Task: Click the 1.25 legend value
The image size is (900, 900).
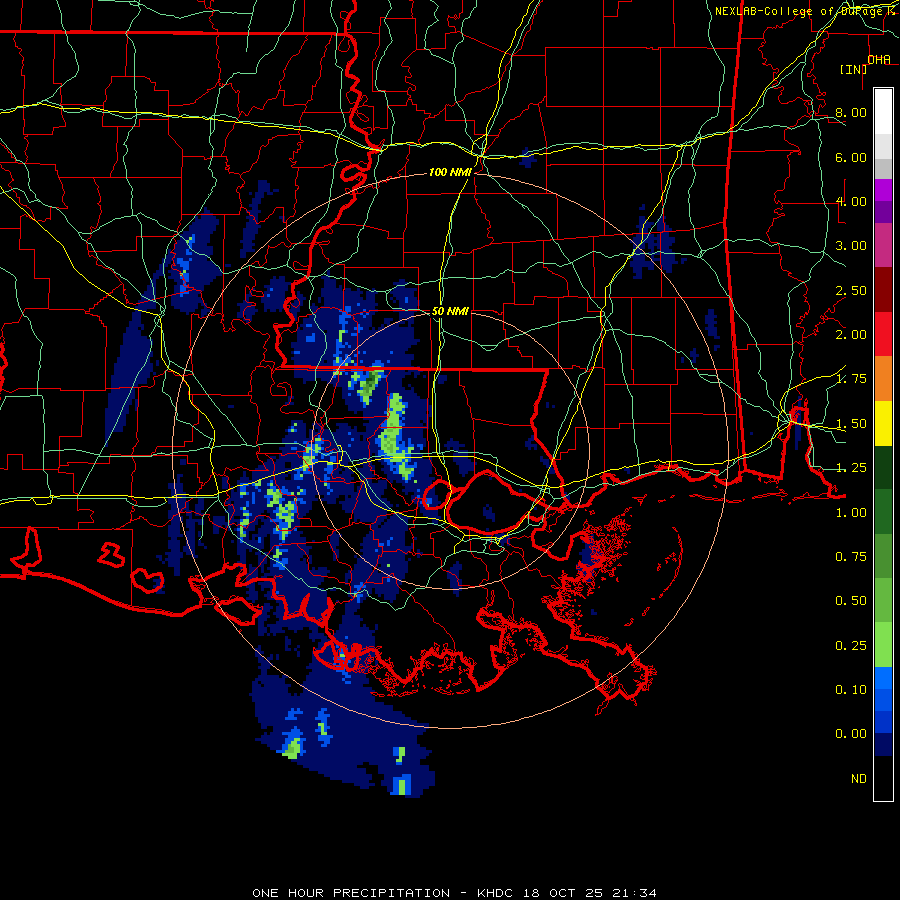Action: coord(851,468)
